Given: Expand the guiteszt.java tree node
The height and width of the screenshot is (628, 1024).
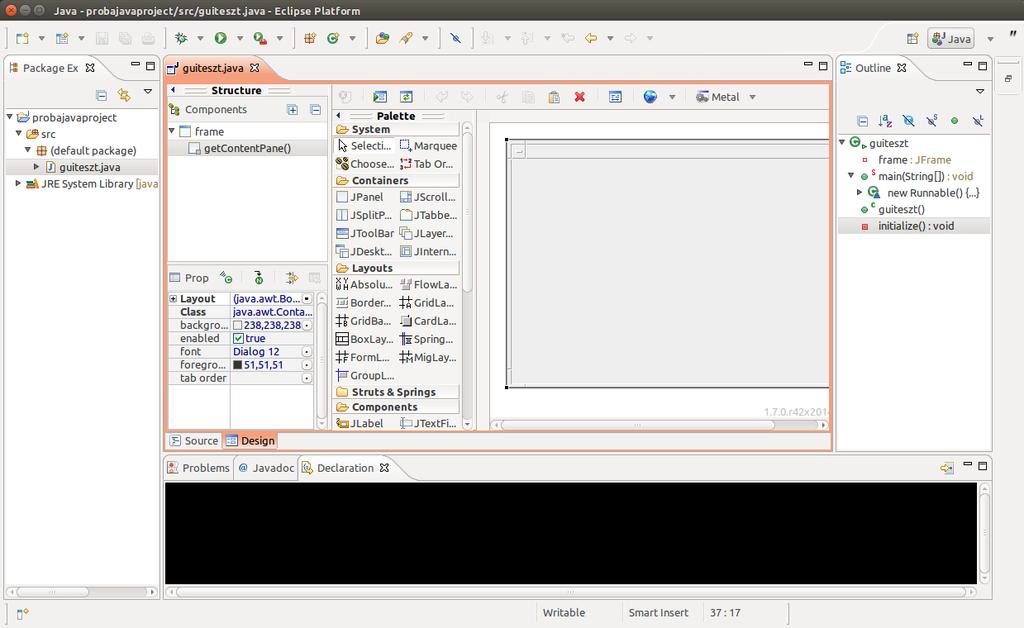Looking at the screenshot, I should 37,166.
